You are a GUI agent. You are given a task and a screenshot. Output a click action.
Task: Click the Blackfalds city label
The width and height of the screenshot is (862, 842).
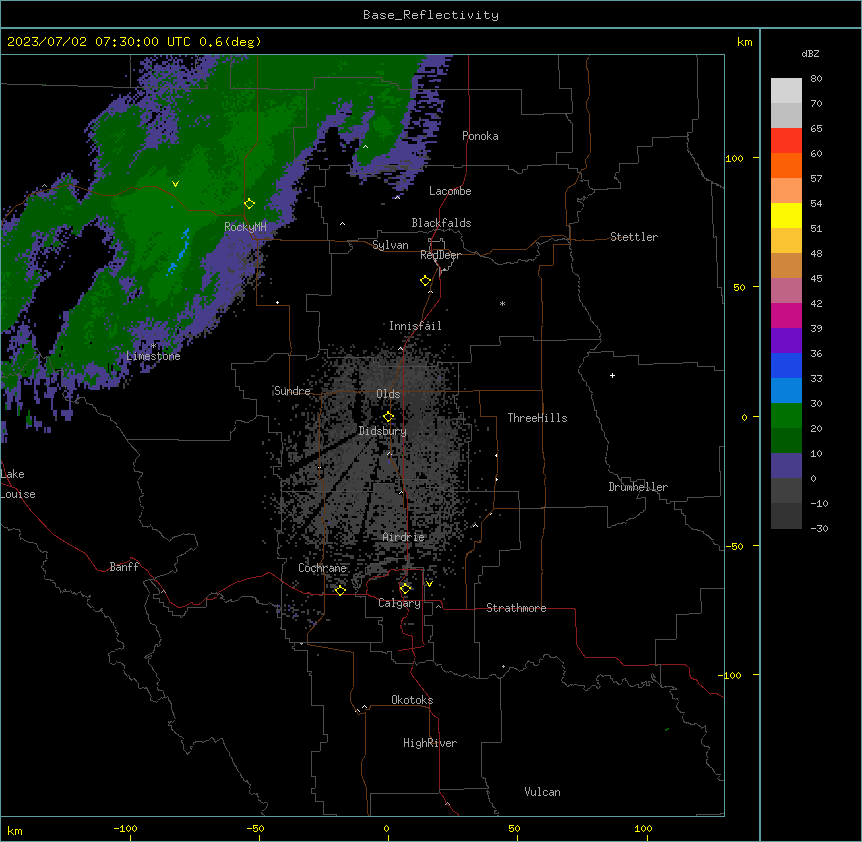coord(441,223)
